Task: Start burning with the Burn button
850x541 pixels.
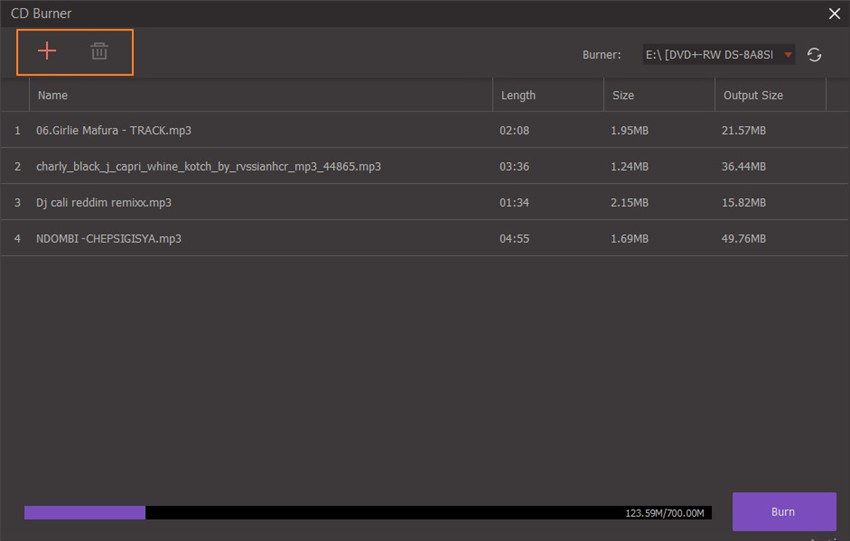Action: pos(784,512)
